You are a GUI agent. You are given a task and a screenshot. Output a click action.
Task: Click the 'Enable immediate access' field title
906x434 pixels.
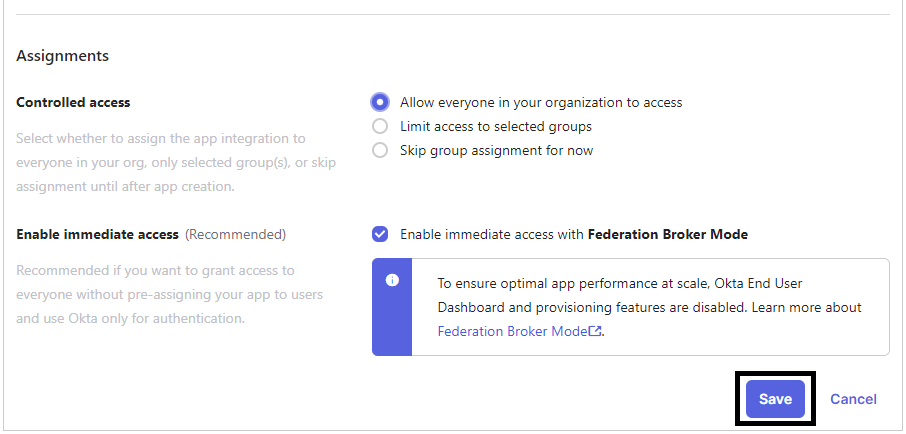[97, 234]
